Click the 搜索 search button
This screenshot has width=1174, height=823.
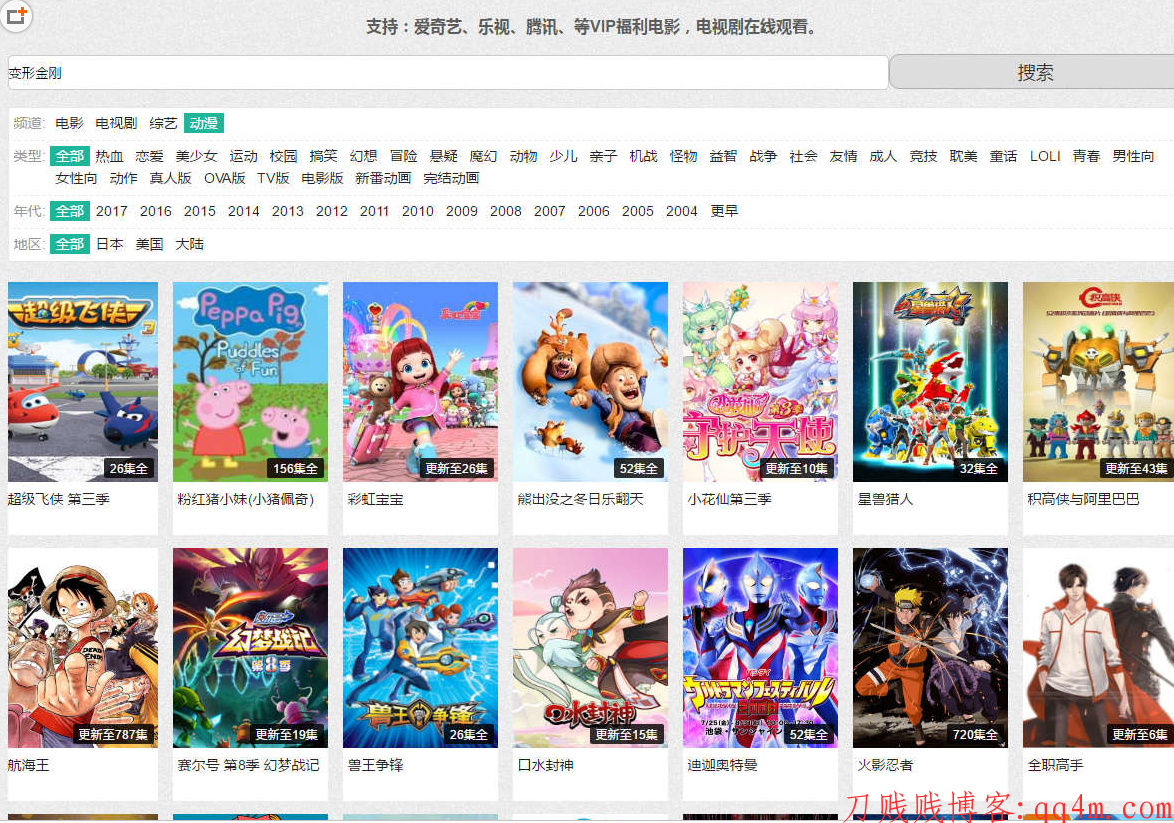[x=1034, y=73]
